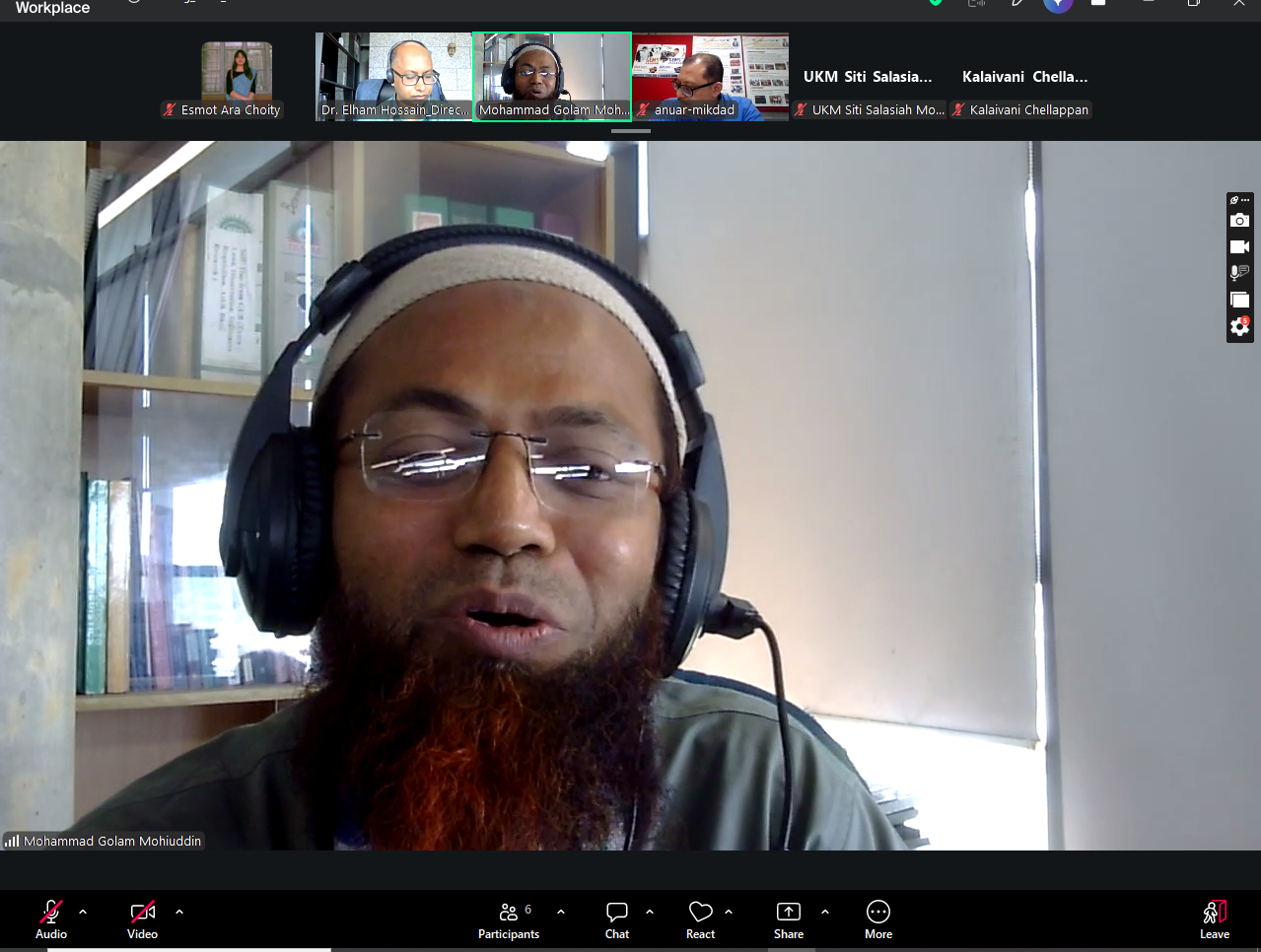Leave the meeting
Screen dimensions: 1261x952
(x=1215, y=919)
